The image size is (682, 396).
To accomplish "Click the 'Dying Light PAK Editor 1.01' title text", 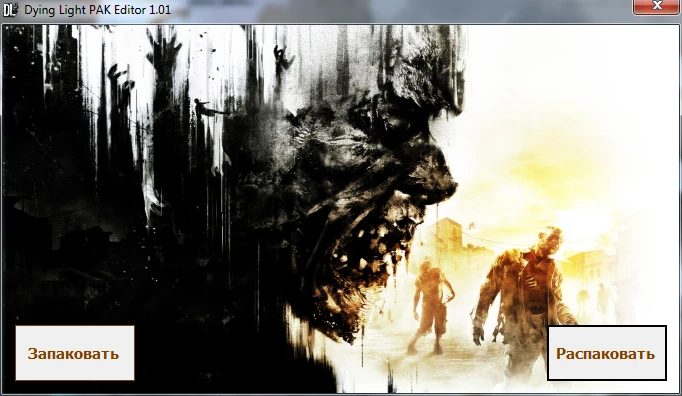I will pyautogui.click(x=97, y=10).
